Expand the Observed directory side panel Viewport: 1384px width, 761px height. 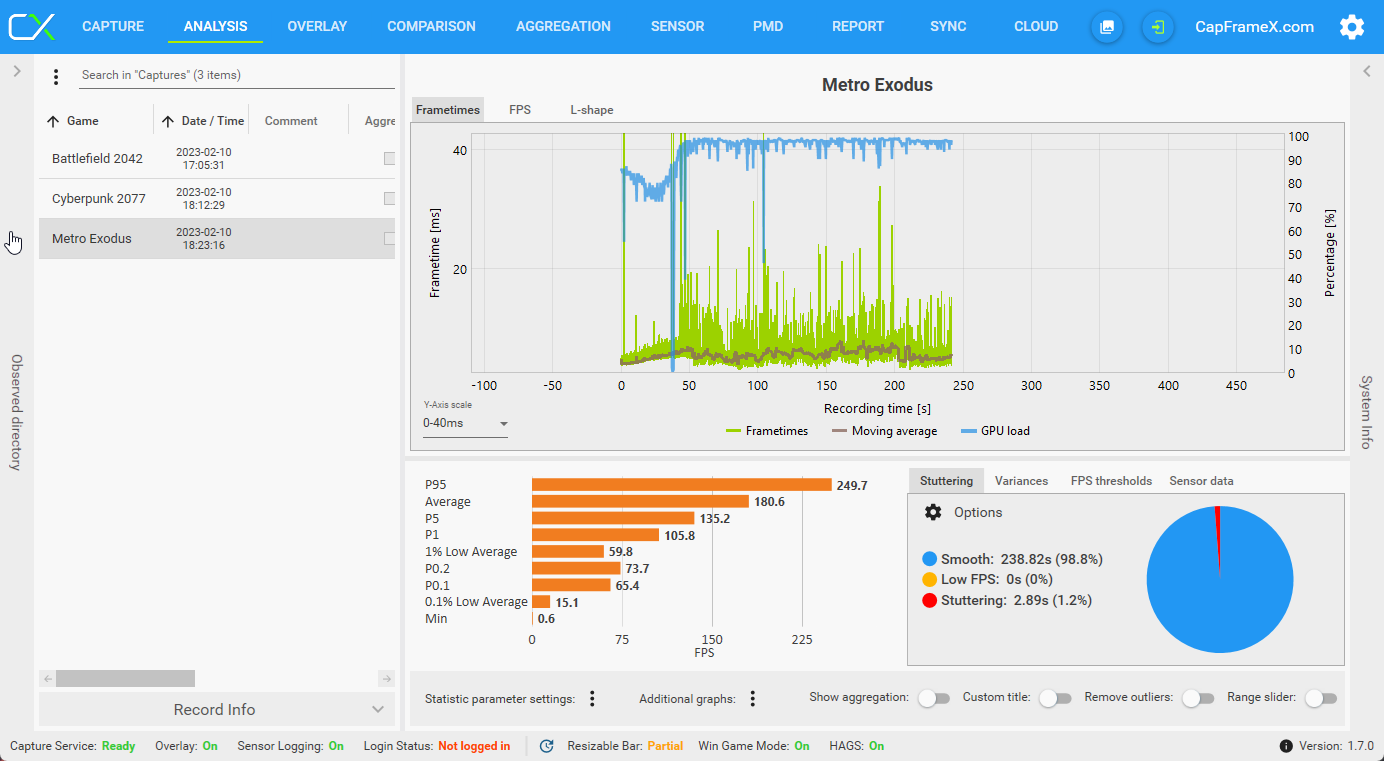(x=16, y=71)
